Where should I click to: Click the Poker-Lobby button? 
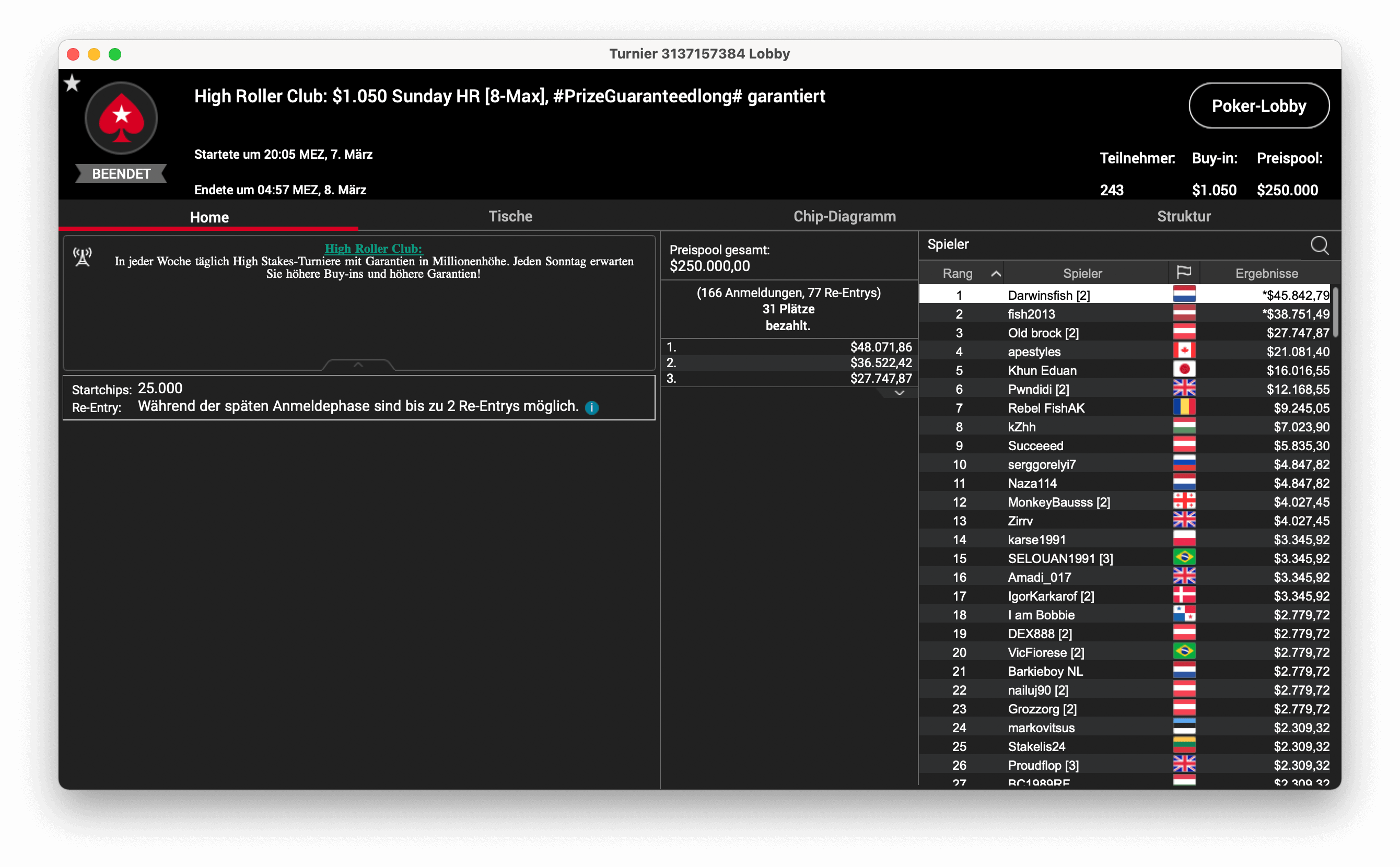tap(1258, 106)
